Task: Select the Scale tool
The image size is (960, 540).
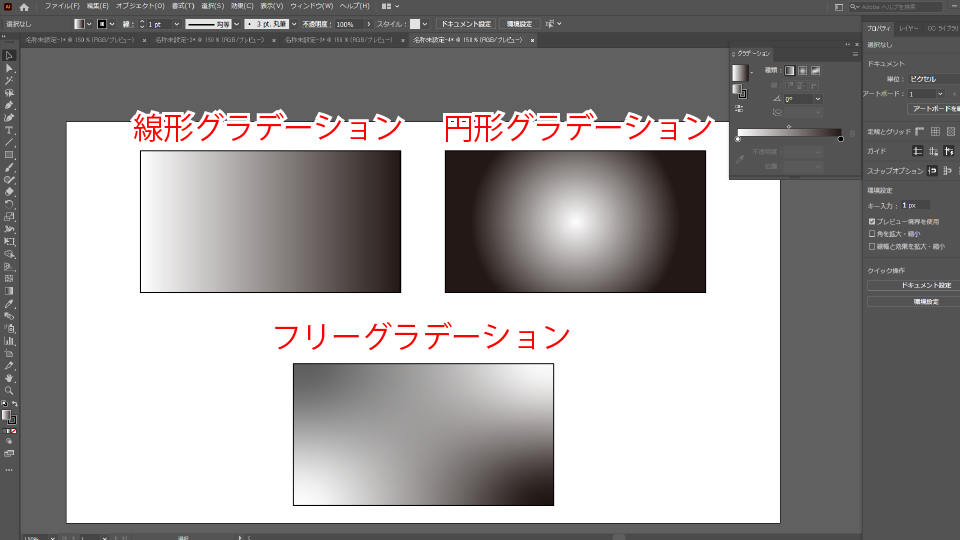Action: (x=9, y=217)
